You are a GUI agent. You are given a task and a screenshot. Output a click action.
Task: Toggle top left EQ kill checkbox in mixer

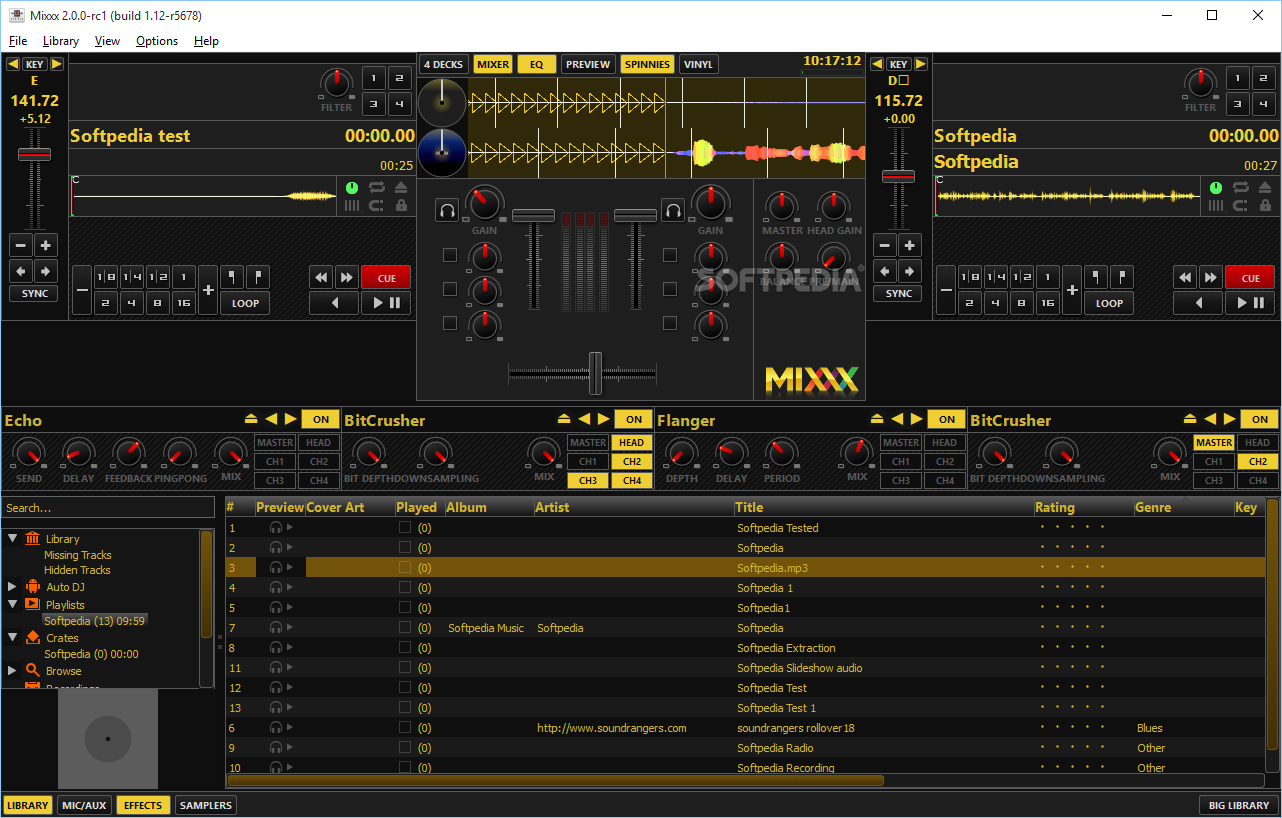click(x=450, y=255)
